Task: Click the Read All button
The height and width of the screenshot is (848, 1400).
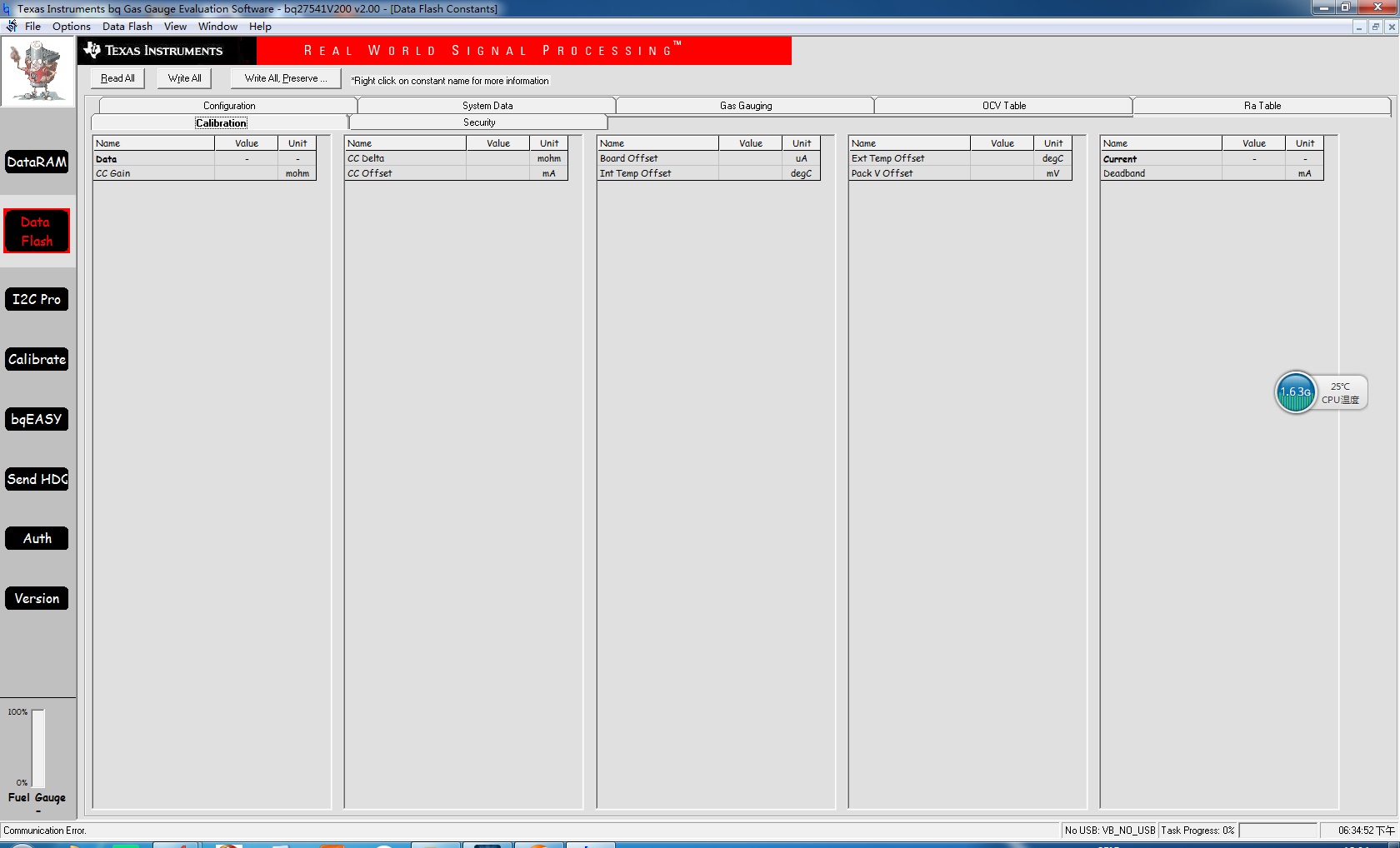Action: (117, 78)
